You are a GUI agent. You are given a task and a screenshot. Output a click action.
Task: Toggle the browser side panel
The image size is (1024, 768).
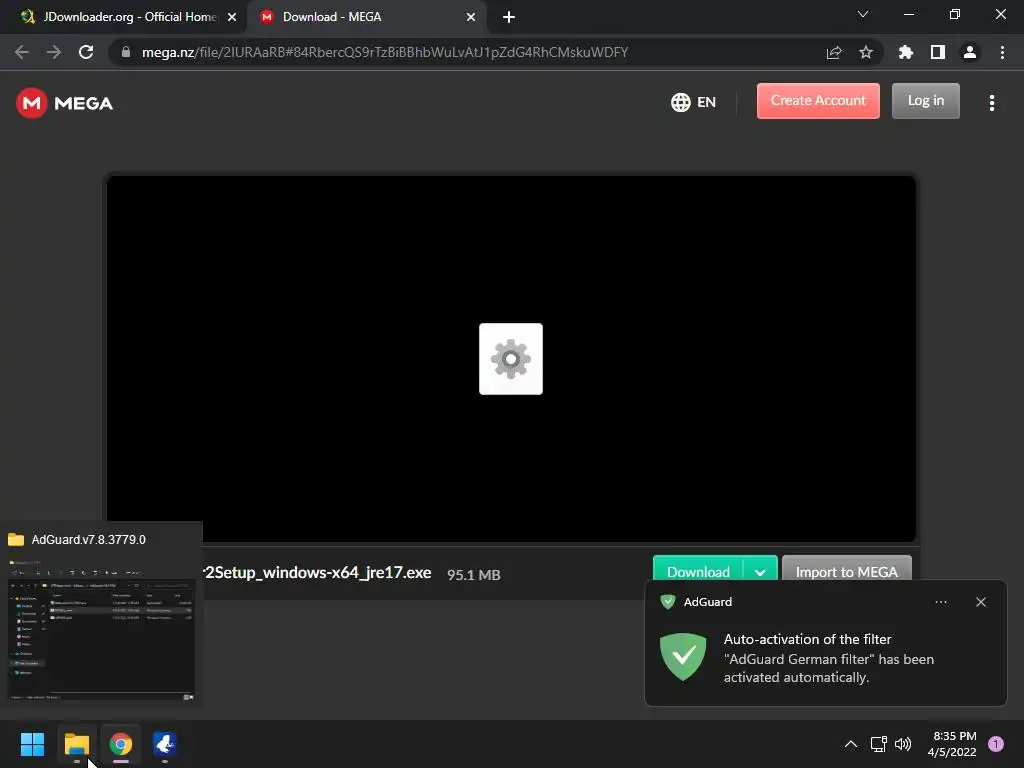(938, 52)
